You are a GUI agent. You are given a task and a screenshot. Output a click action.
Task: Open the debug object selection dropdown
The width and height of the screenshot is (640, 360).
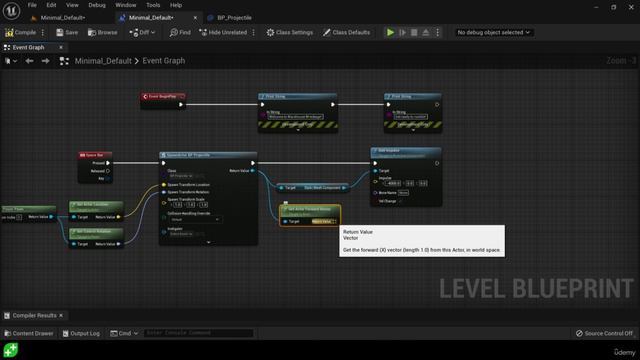coord(493,32)
